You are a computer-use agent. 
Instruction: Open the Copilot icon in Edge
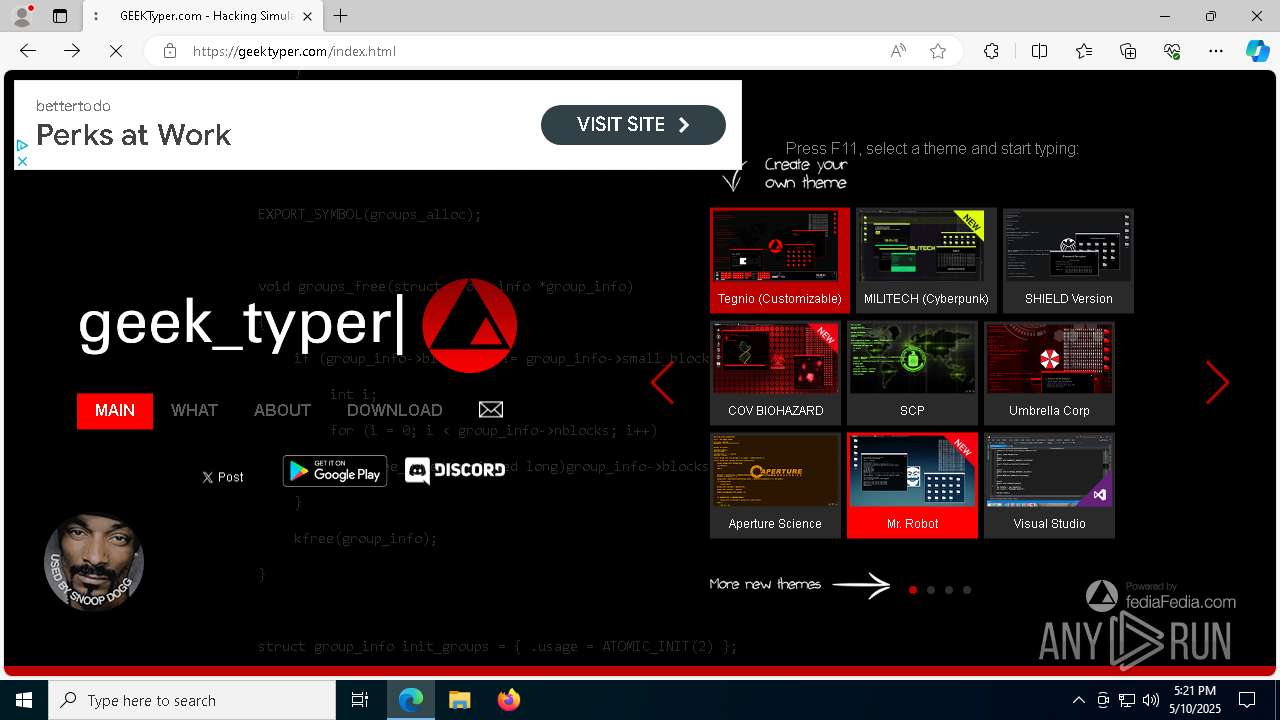(1257, 51)
